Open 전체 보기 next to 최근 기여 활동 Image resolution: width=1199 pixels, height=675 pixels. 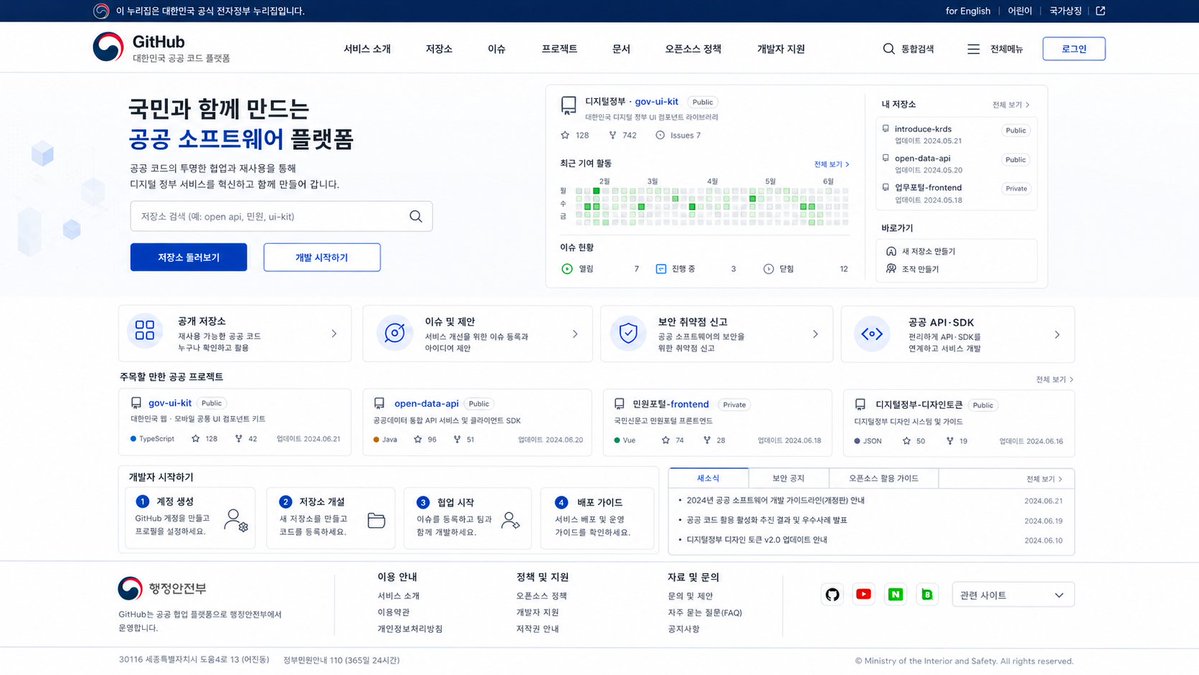831,164
